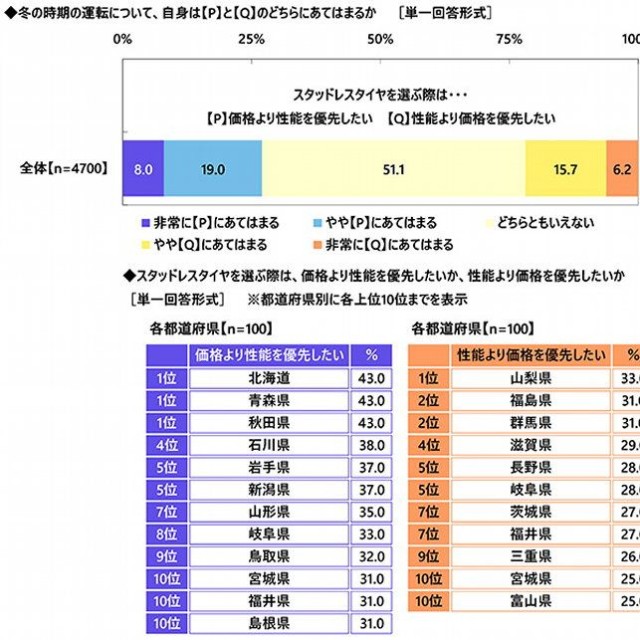Screen dimensions: 640x640
Task: Click the 北海道 cell
Action: click(x=269, y=378)
